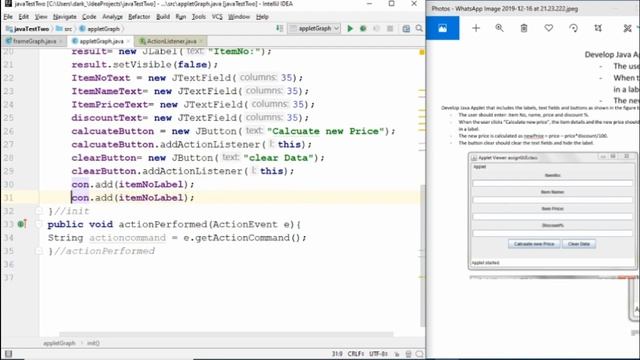Viewport: 640px width, 360px height.
Task: Open Project Structure icon in IntelliJ toolbar
Action: 406,29
